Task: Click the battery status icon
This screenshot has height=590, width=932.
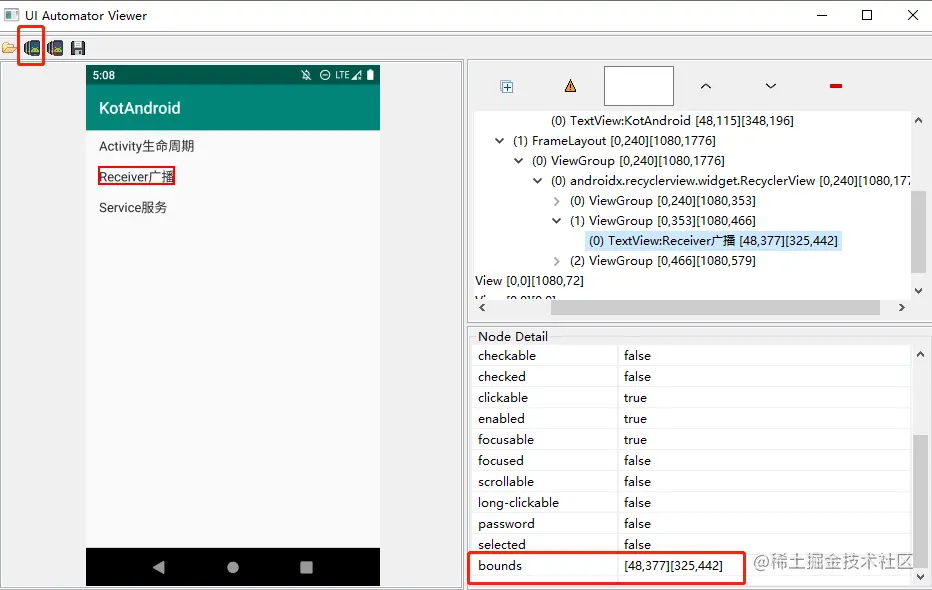Action: coord(370,75)
